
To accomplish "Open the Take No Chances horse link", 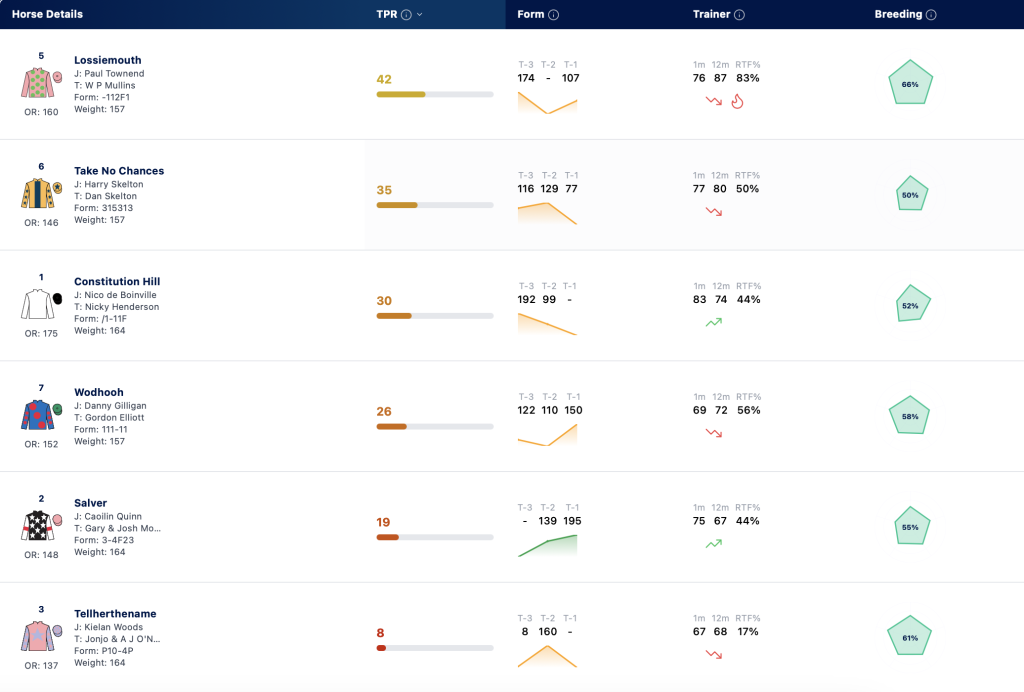I will (x=119, y=170).
